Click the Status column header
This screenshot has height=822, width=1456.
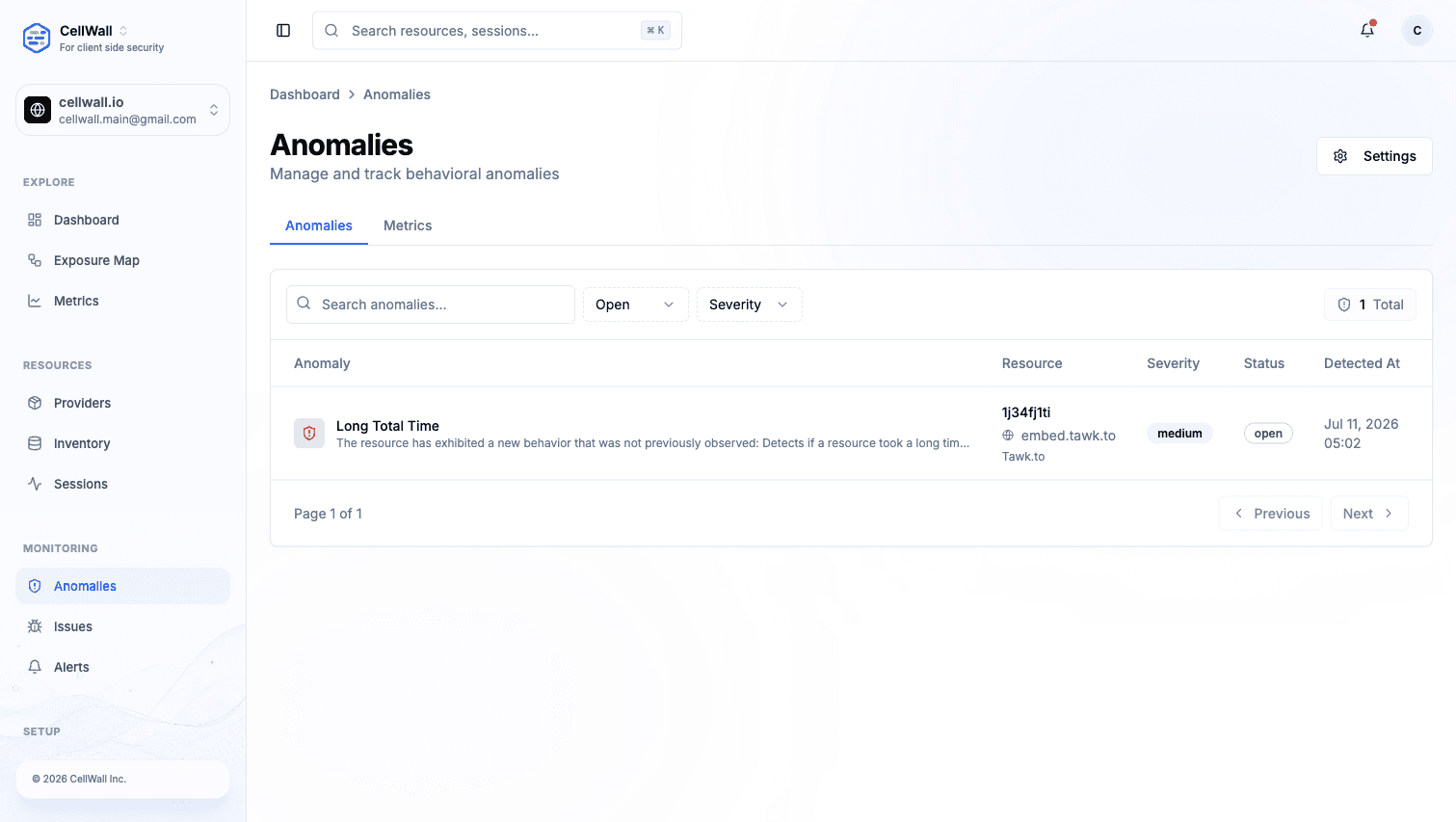click(x=1264, y=363)
